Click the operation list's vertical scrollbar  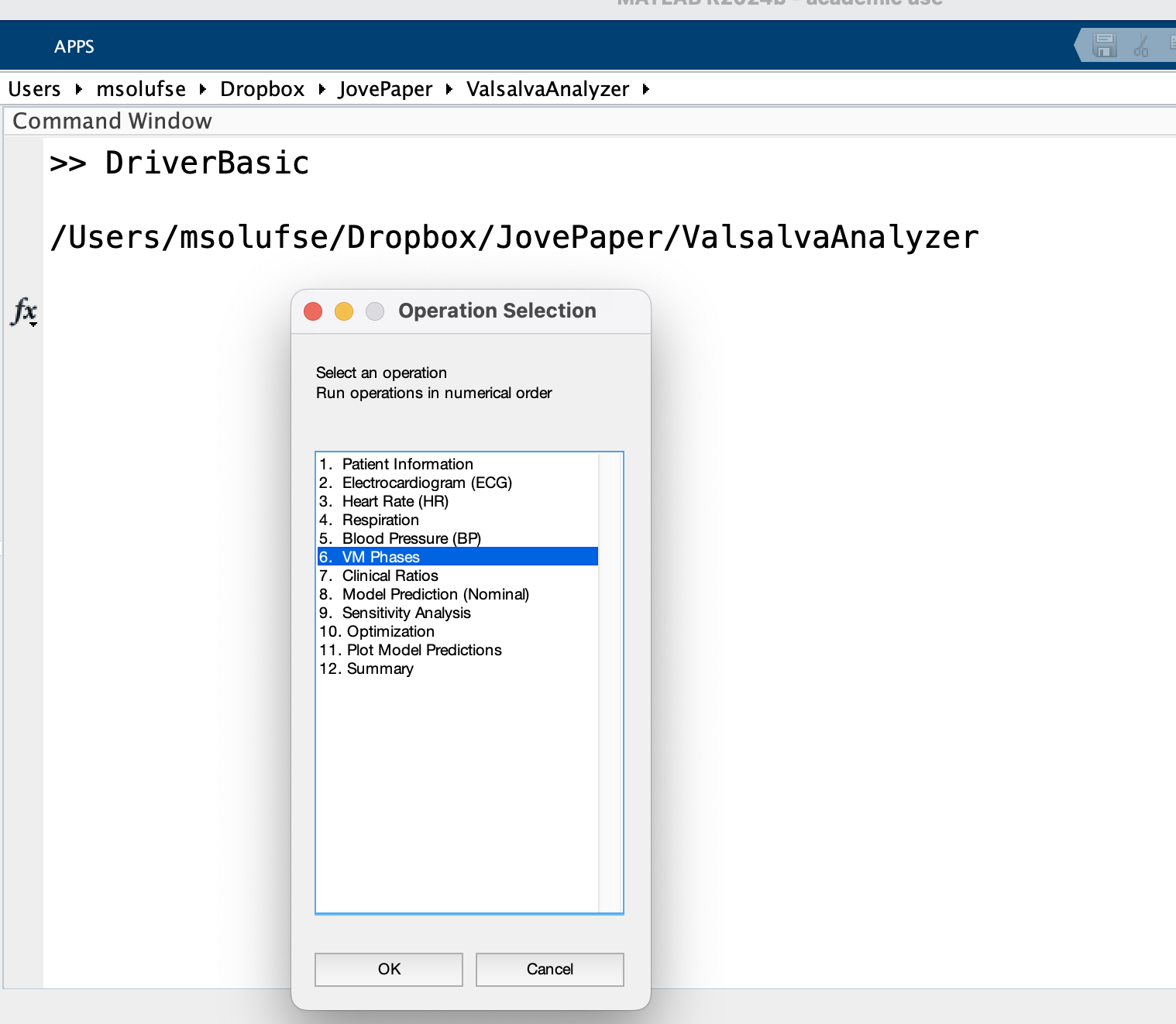(610, 682)
